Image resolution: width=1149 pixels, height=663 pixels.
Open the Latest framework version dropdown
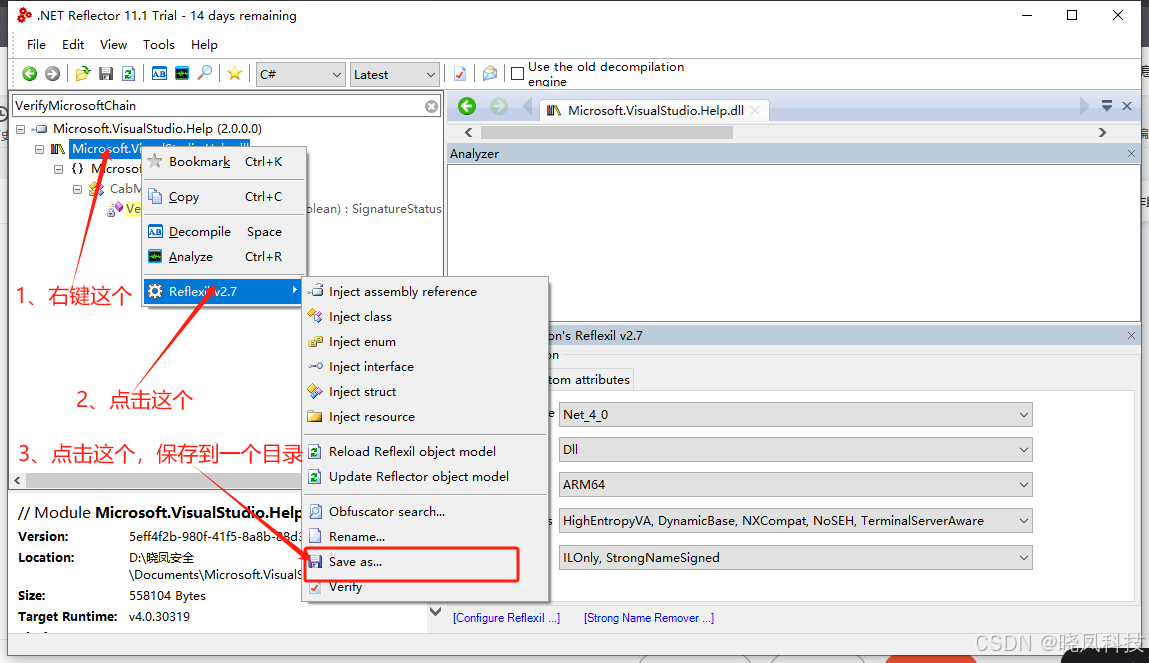point(394,74)
